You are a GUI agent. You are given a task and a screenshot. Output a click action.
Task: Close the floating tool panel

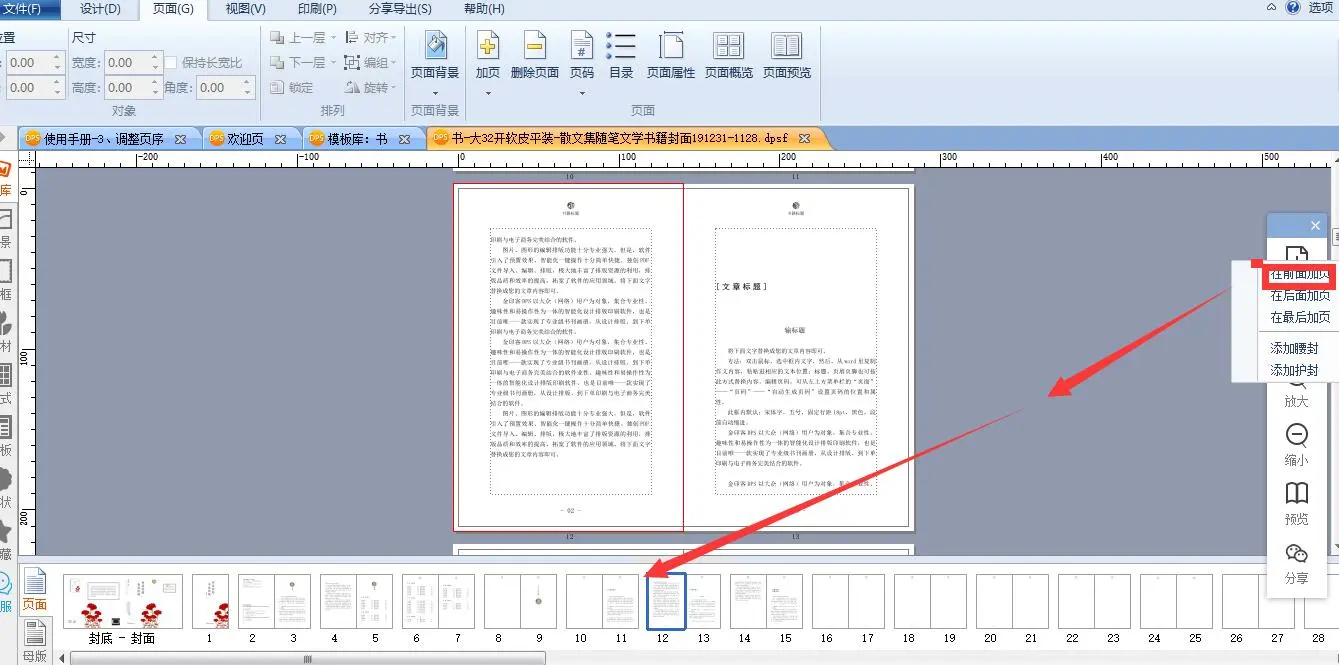point(1315,226)
